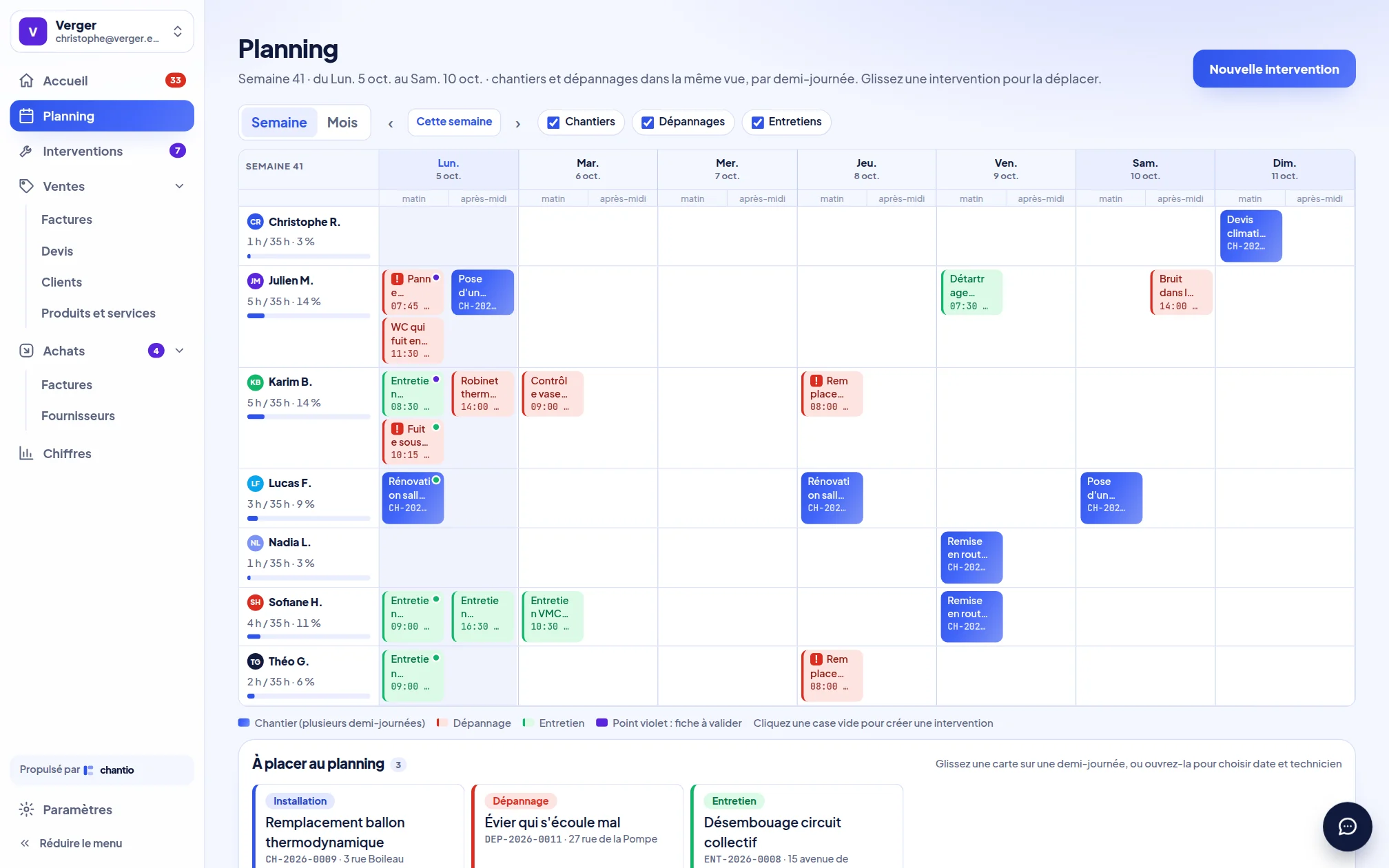Click the Achats arrow-box icon
1389x868 pixels.
(26, 351)
